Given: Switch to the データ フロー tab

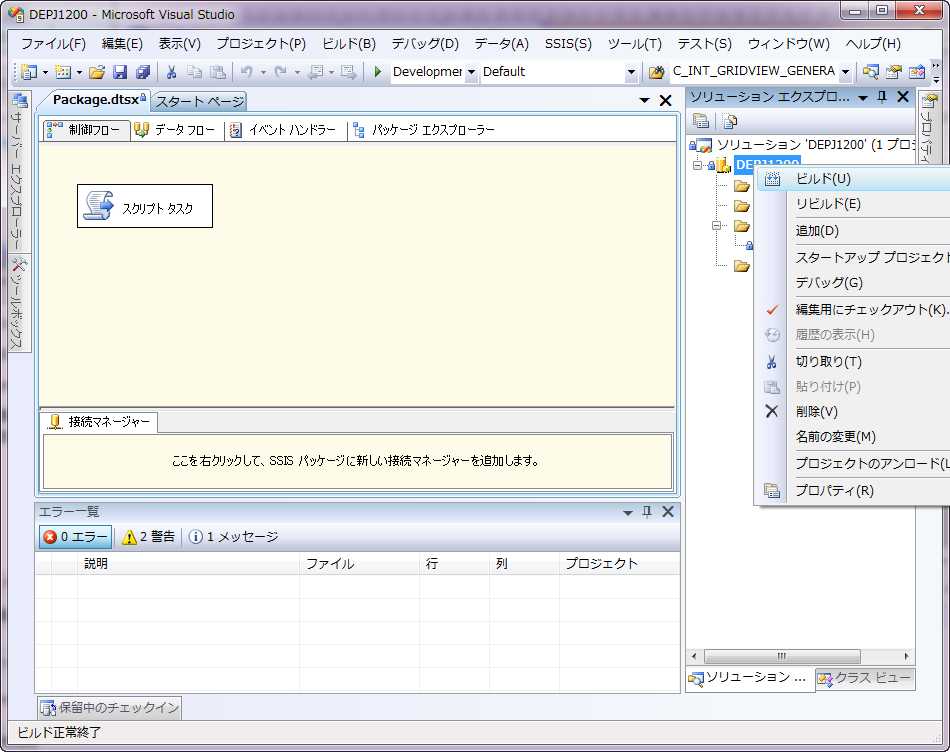Looking at the screenshot, I should click(176, 130).
